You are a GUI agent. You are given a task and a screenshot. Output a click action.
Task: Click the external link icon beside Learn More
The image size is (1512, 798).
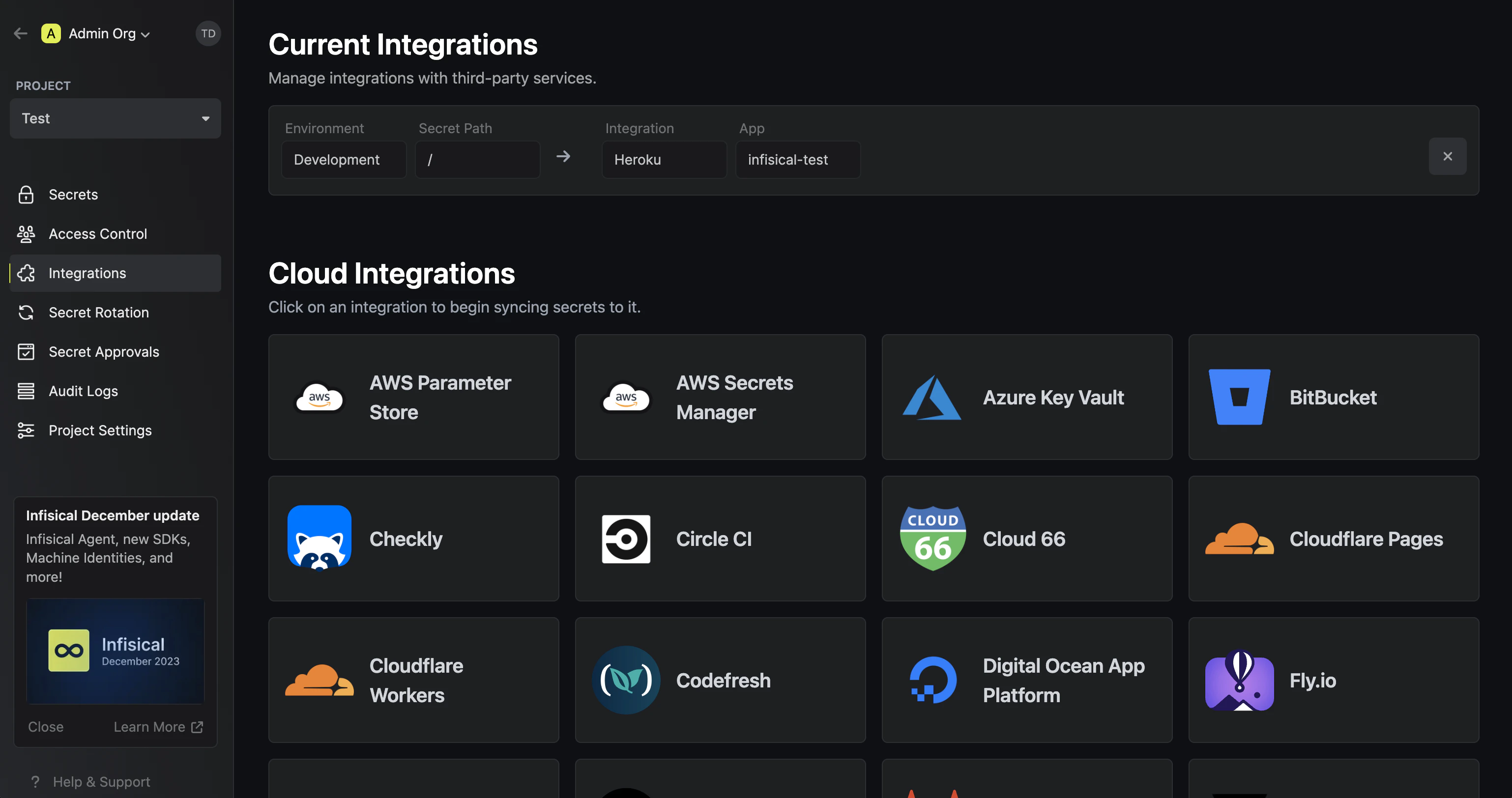point(197,727)
